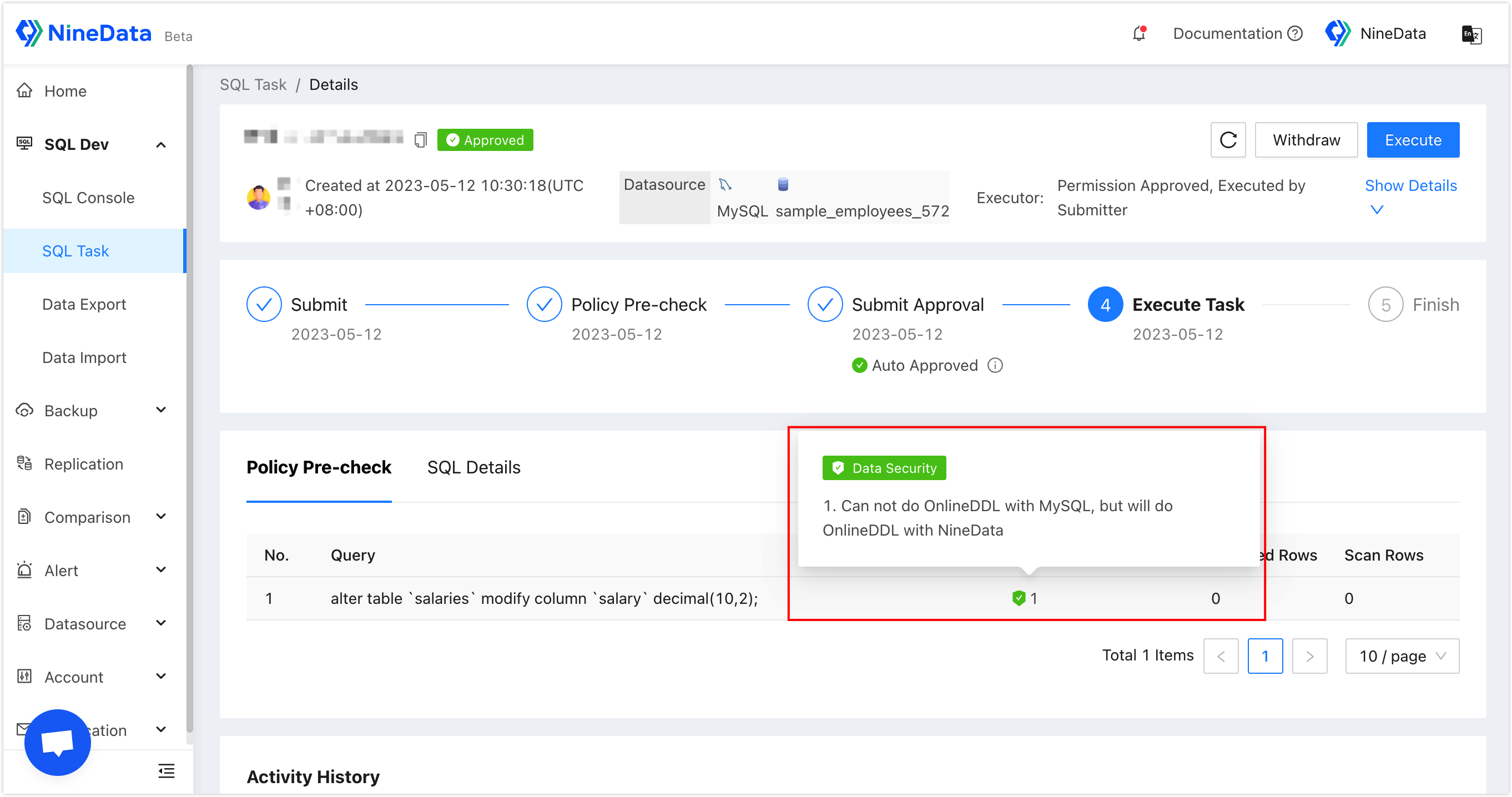1512x797 pixels.
Task: Switch to the Policy Pre-check tab
Action: (319, 467)
